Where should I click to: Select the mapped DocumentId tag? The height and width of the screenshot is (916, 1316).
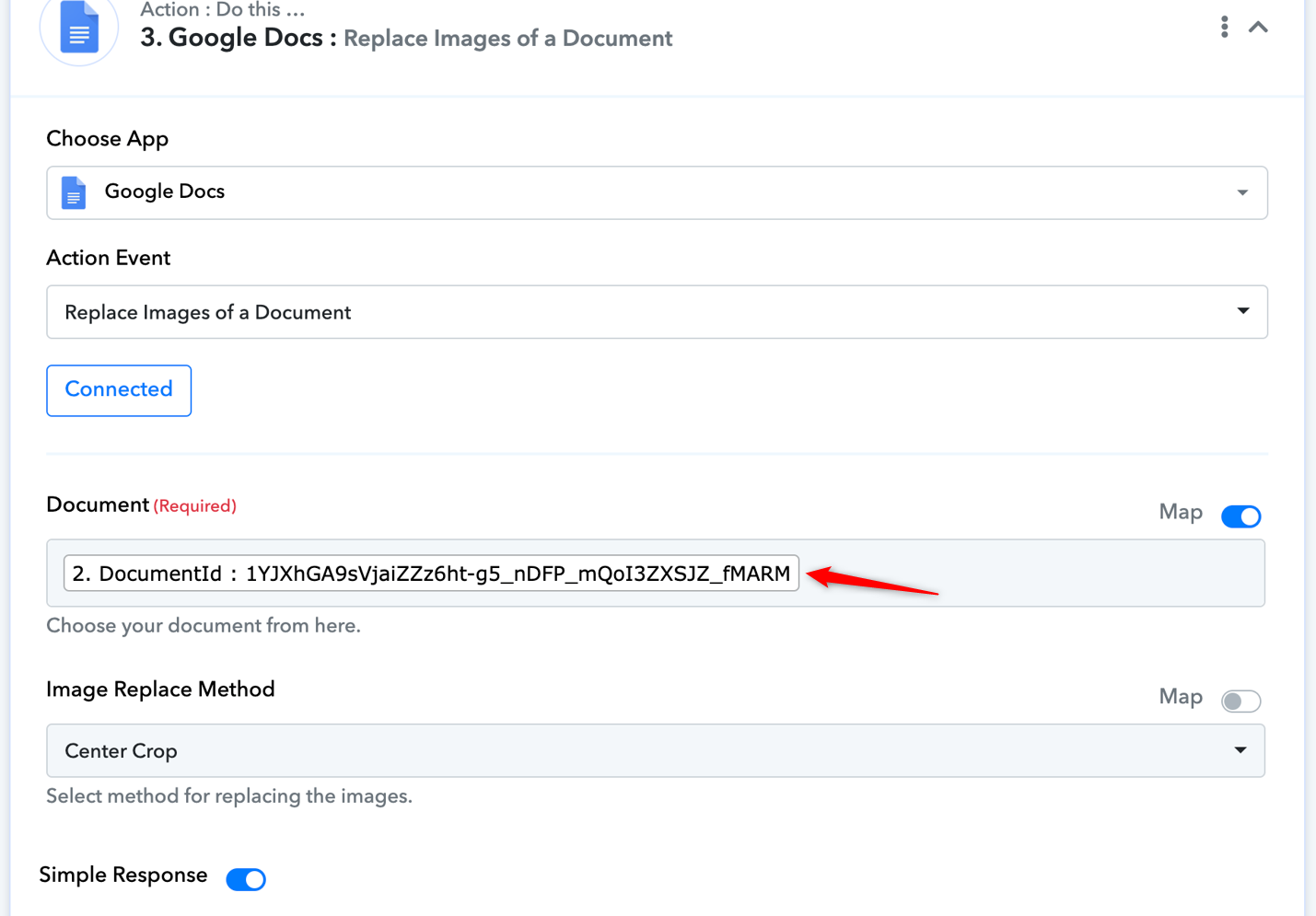pos(431,574)
